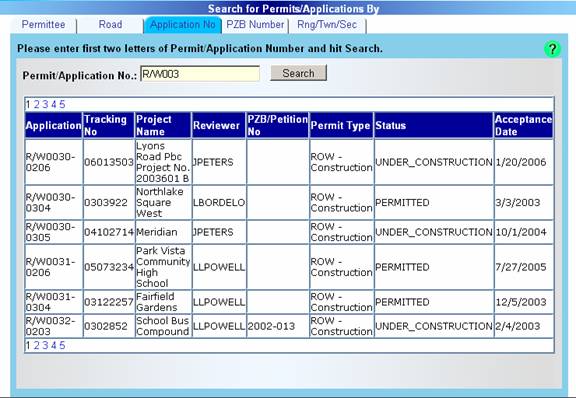Go to page 2 in top pager
This screenshot has width=576, height=398.
tap(36, 104)
